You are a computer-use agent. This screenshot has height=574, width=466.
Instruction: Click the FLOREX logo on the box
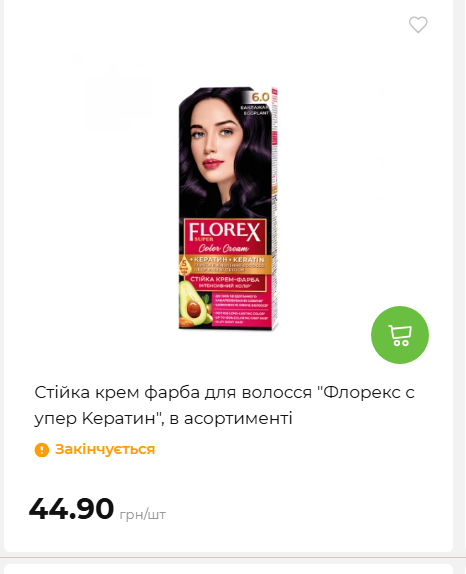coord(224,232)
